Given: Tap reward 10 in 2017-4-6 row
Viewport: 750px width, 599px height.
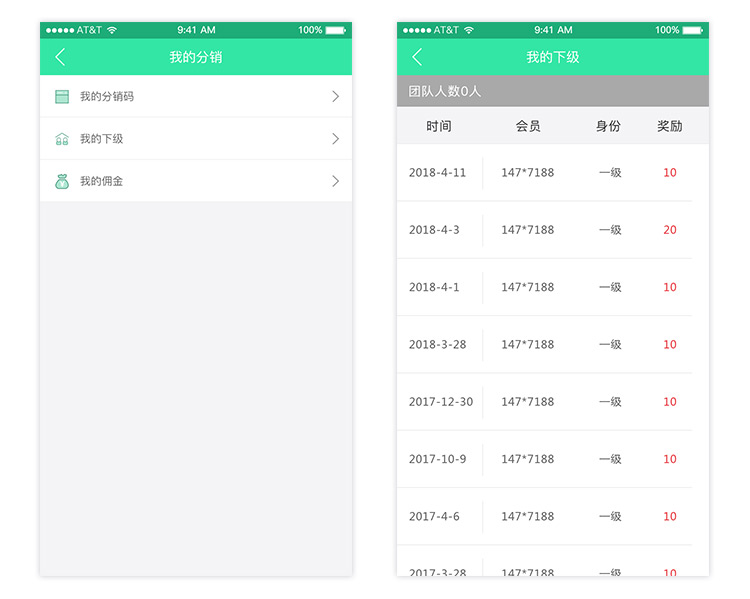Looking at the screenshot, I should coord(670,517).
